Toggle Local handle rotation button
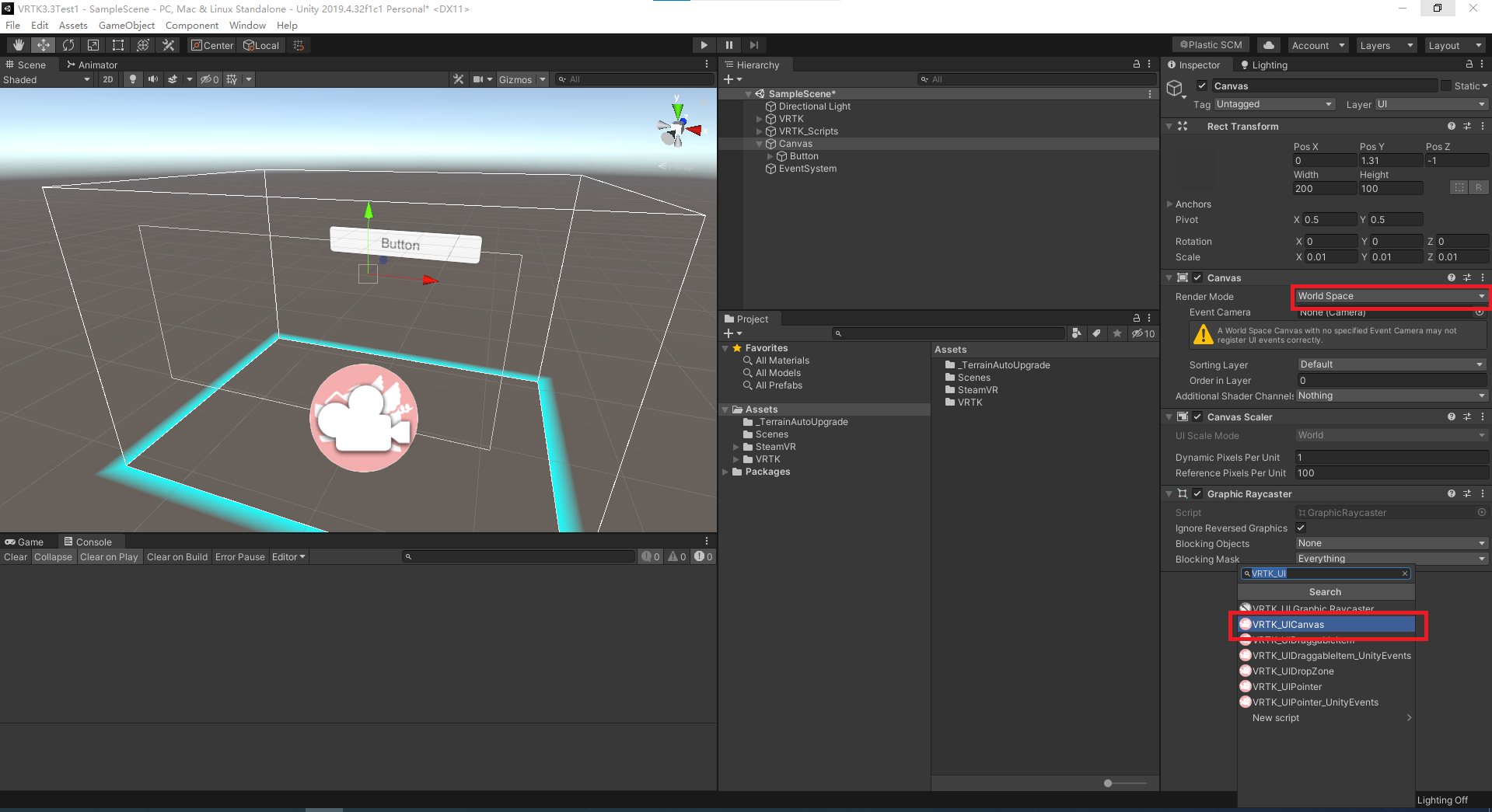Image resolution: width=1492 pixels, height=812 pixels. point(262,45)
